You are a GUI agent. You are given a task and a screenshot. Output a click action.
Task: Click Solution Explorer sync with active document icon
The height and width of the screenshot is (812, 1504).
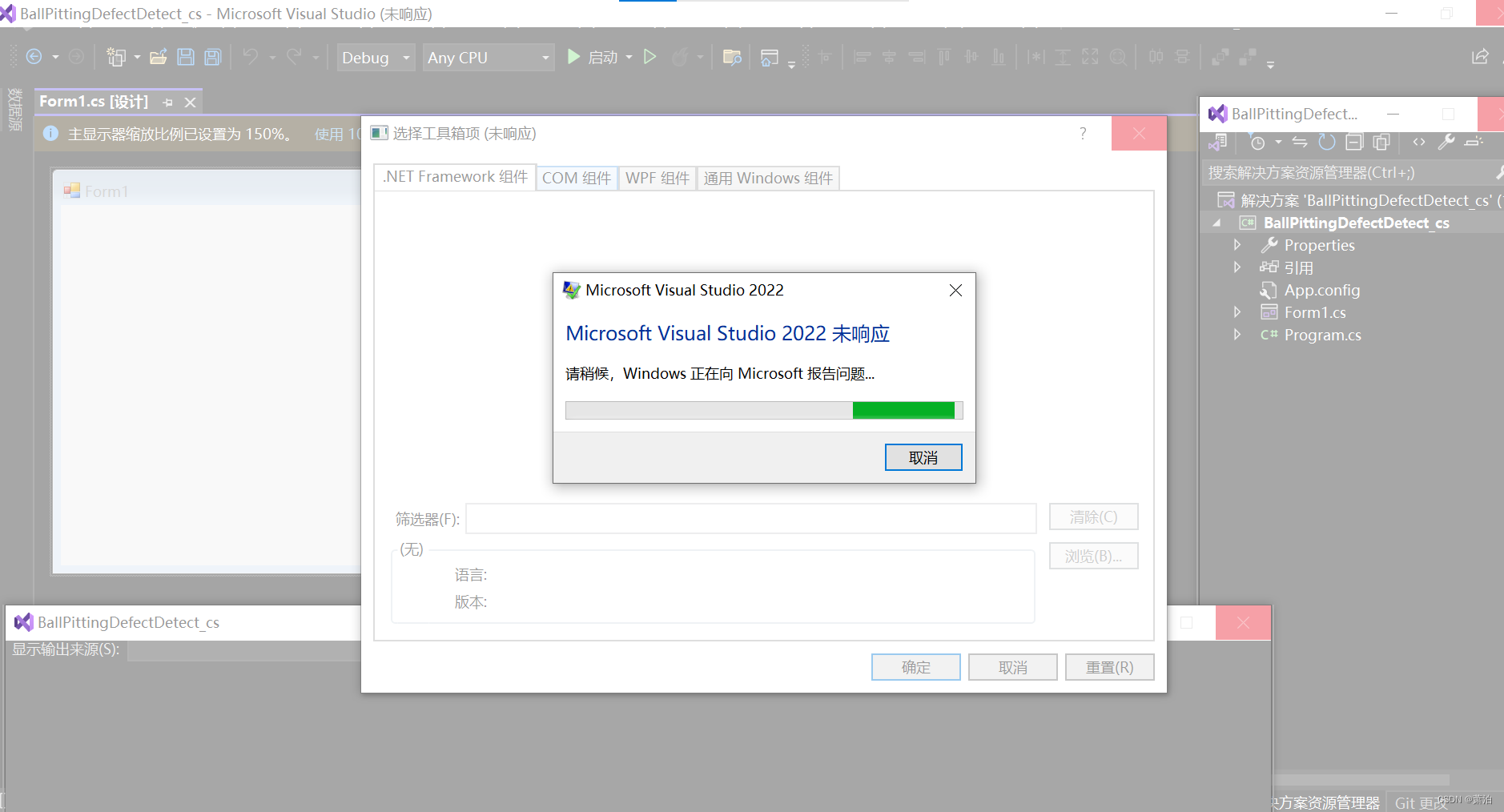(1300, 143)
